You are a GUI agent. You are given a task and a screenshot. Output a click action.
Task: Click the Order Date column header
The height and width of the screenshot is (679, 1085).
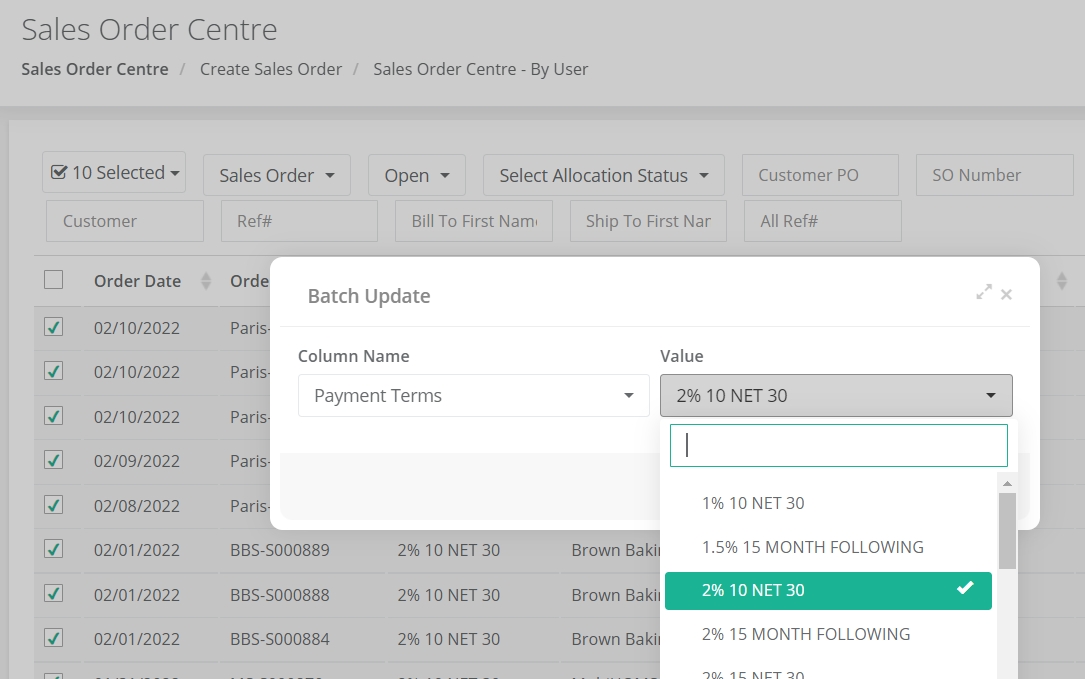pos(138,281)
